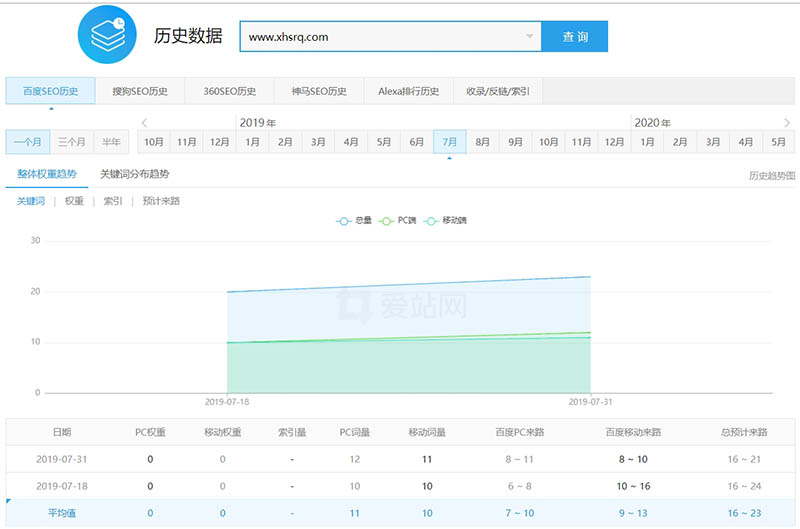800x529 pixels.
Task: Select 3月 under 2019年
Action: pos(318,142)
